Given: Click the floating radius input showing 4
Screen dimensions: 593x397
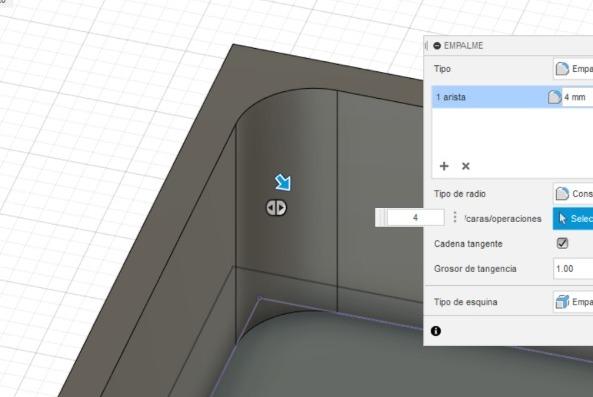Looking at the screenshot, I should 415,217.
